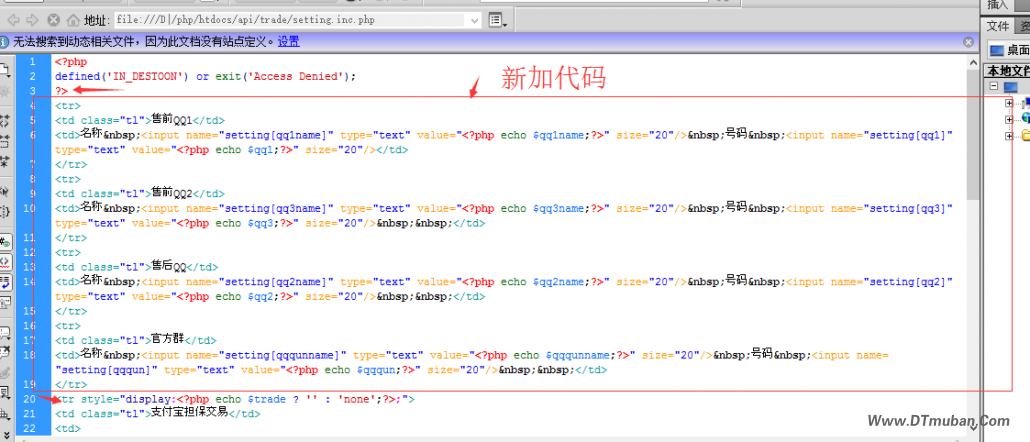Click the expand more tools chevron at toolbar bottom

(x=6, y=436)
